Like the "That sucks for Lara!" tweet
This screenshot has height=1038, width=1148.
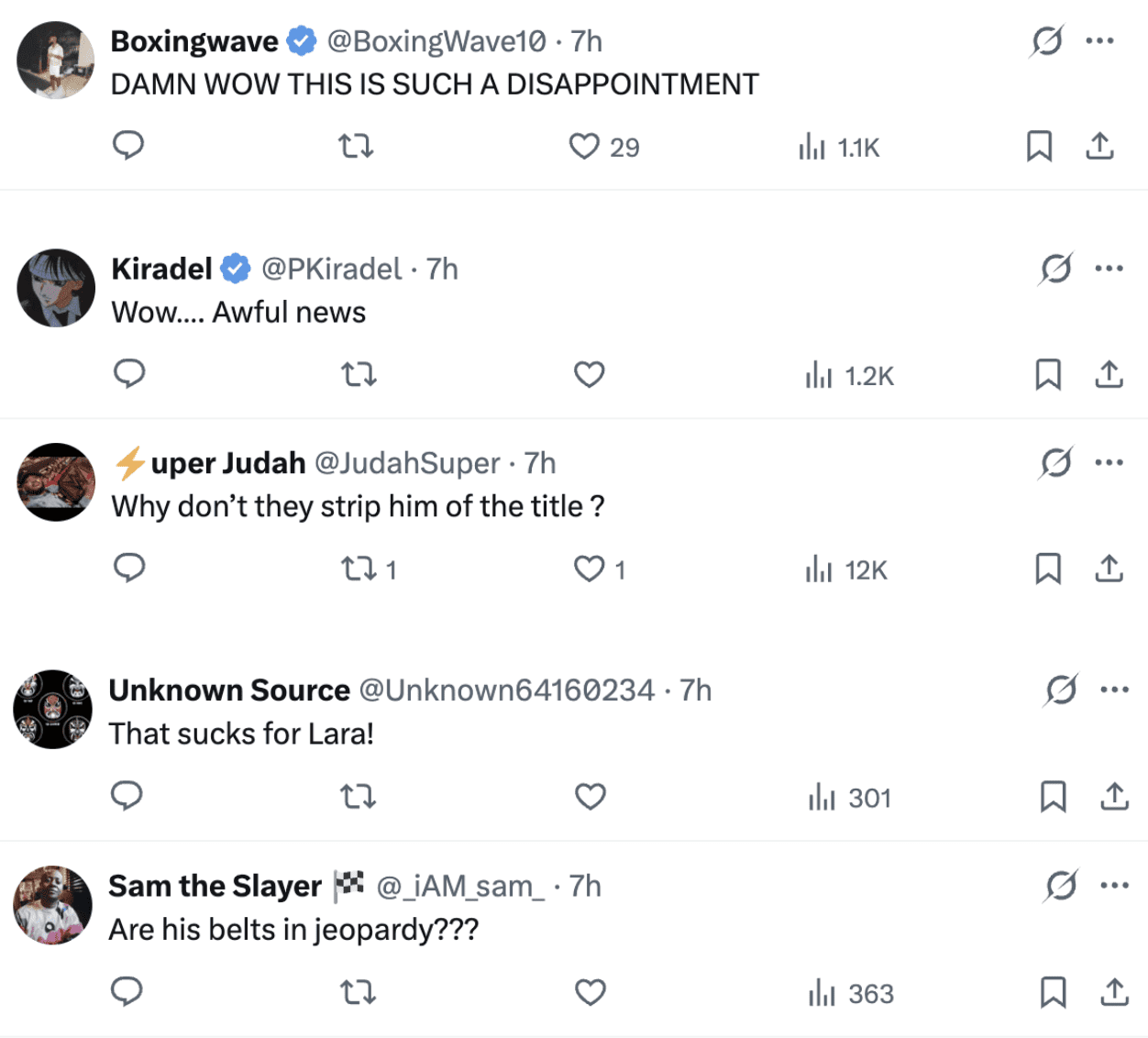click(590, 797)
